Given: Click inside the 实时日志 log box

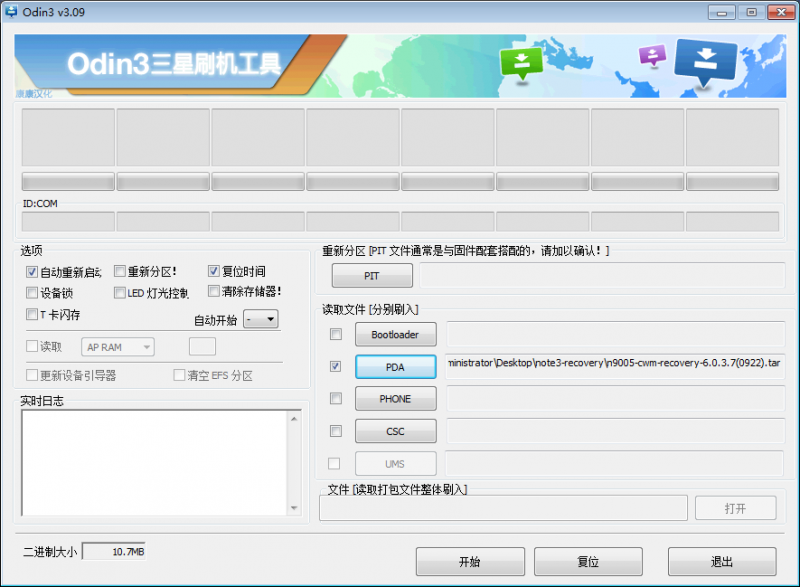Looking at the screenshot, I should 155,463.
